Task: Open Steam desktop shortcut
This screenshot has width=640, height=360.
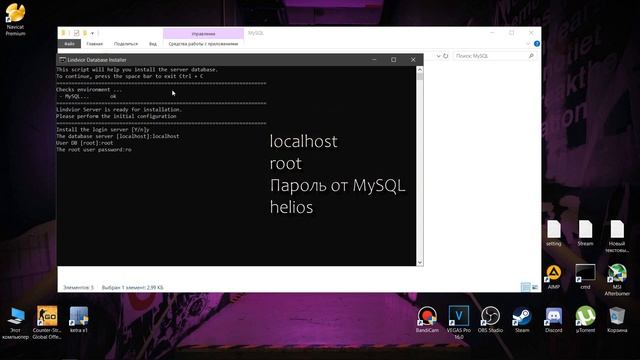Action: 522,320
